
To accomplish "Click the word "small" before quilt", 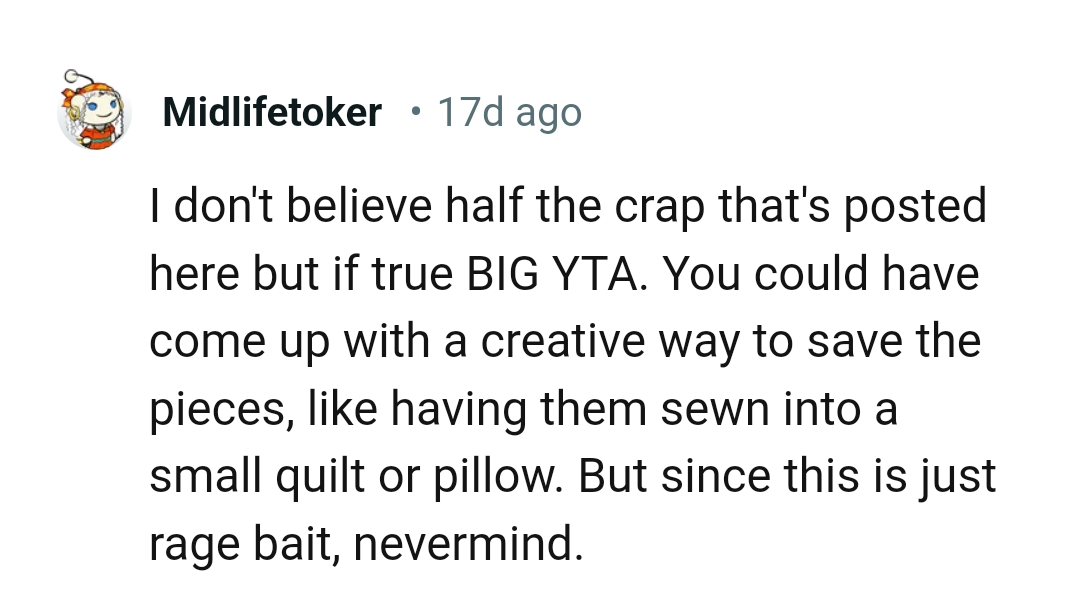I will (x=201, y=477).
